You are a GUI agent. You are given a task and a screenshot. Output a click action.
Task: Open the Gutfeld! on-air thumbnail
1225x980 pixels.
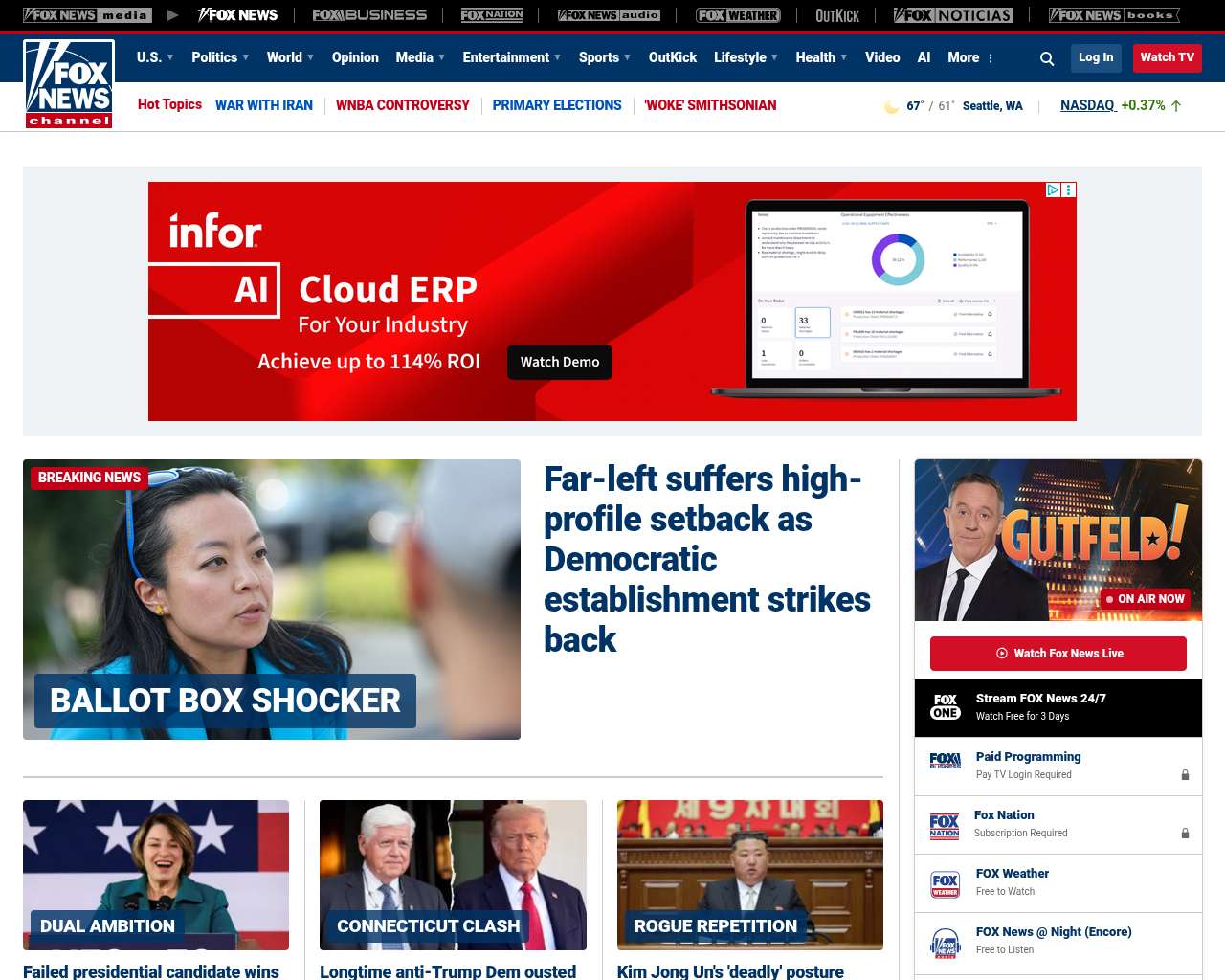click(1058, 540)
